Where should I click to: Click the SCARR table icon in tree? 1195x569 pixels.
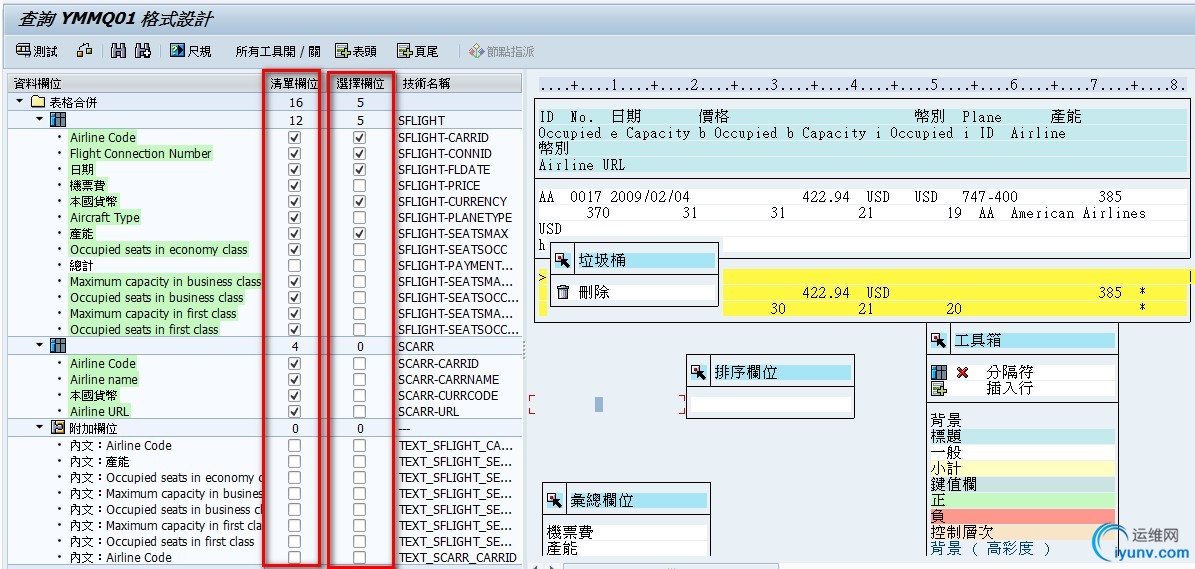[58, 346]
